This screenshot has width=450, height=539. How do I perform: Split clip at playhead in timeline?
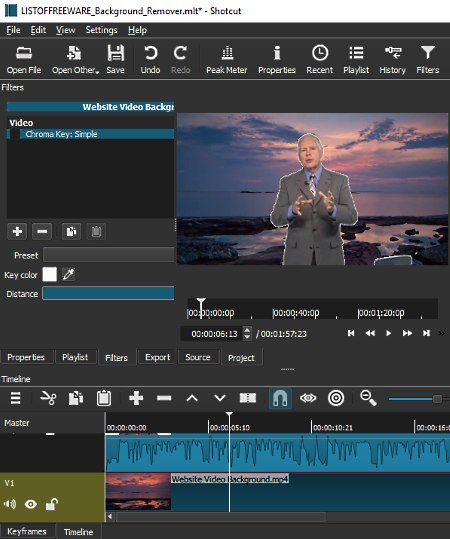tap(248, 398)
